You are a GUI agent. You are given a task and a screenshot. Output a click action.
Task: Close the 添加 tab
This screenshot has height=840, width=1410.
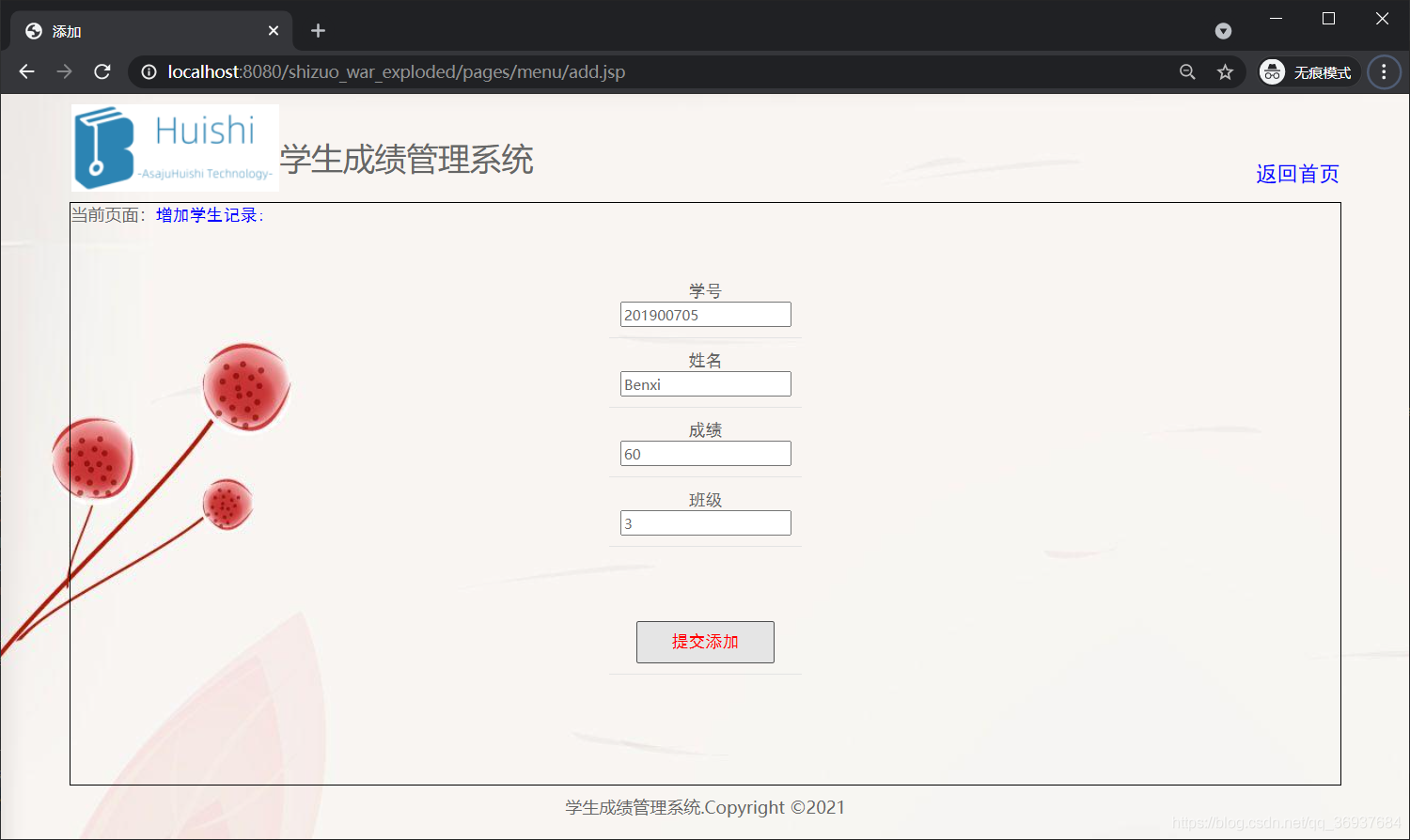point(274,31)
